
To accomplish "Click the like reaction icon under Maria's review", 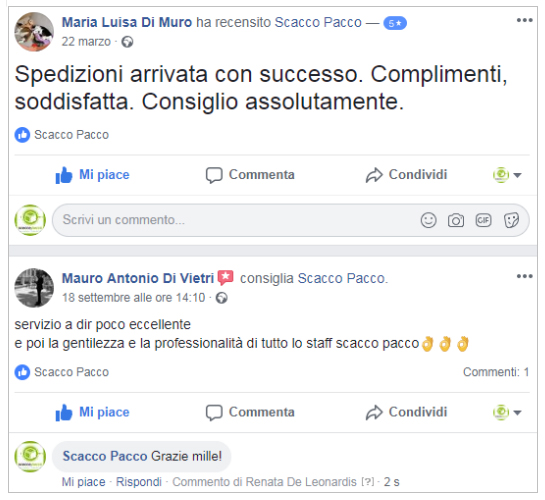I will point(22,135).
